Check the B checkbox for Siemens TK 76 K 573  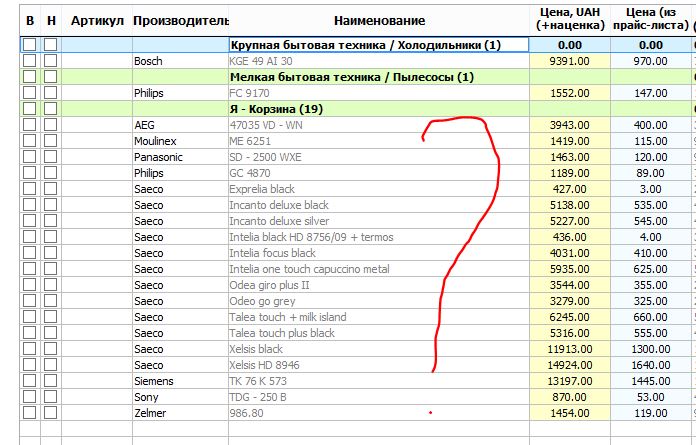point(30,381)
